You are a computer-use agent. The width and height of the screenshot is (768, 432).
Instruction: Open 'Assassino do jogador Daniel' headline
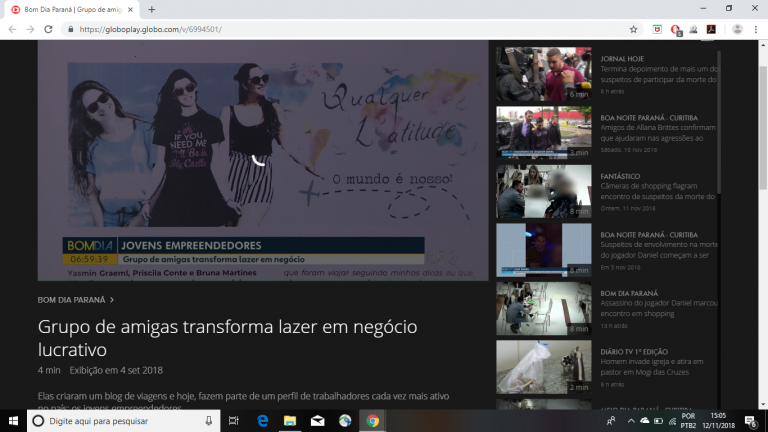click(x=659, y=308)
